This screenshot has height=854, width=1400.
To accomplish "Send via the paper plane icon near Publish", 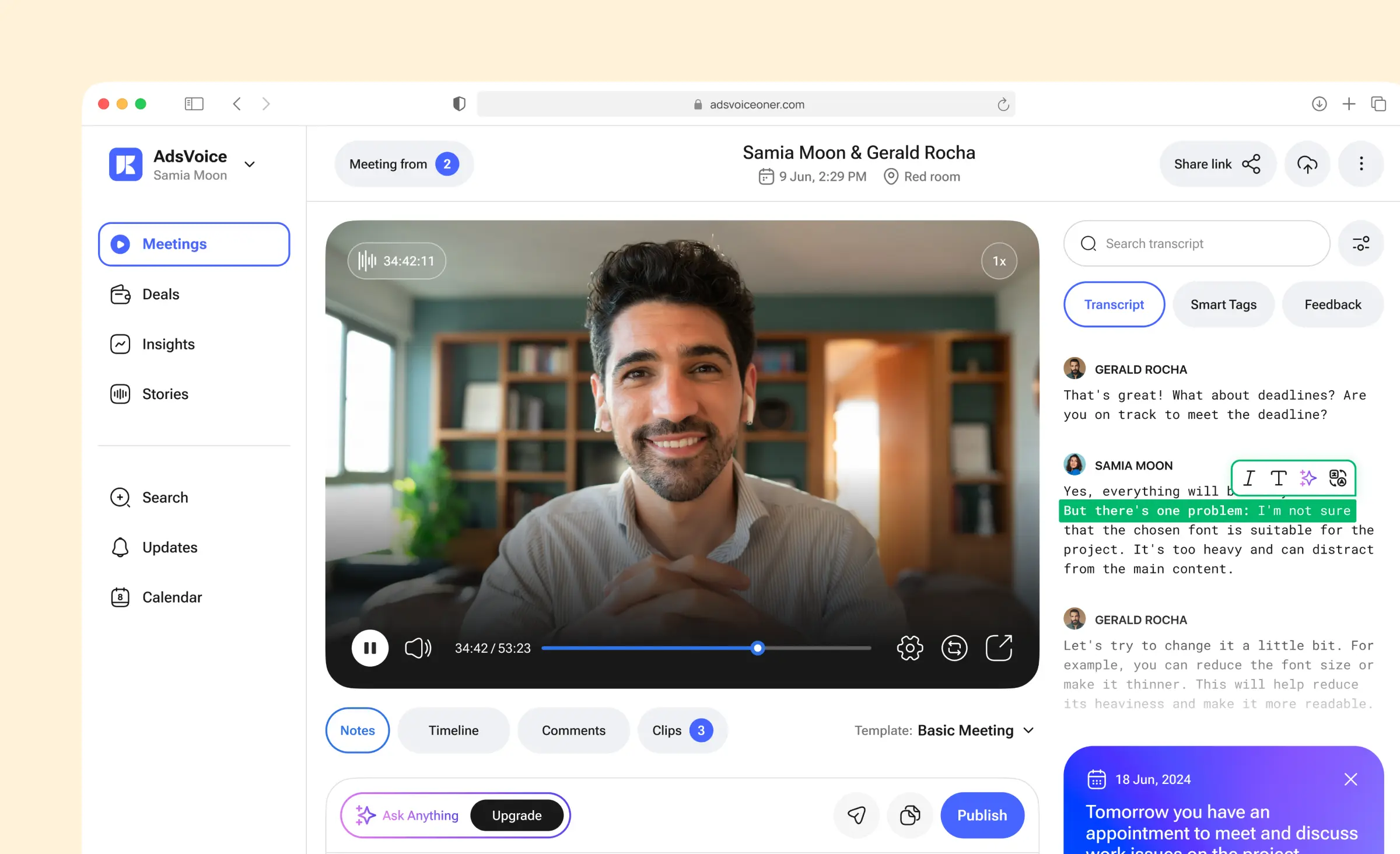I will coord(856,815).
